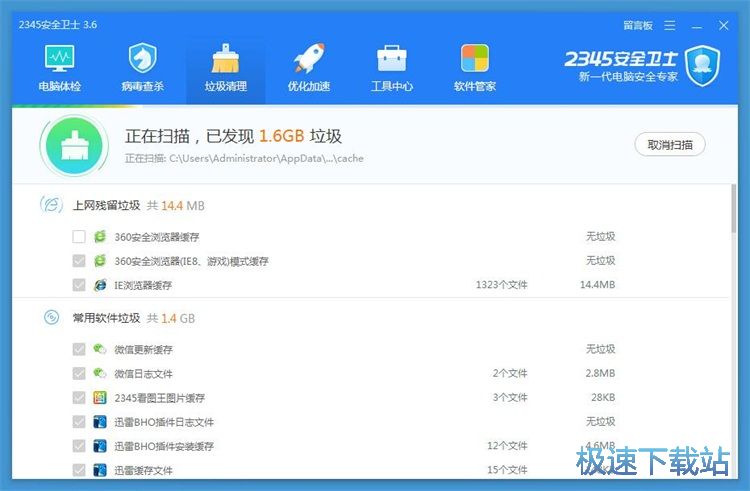Click the 常用软件垃圾 disc section icon
The width and height of the screenshot is (750, 491).
[51, 317]
